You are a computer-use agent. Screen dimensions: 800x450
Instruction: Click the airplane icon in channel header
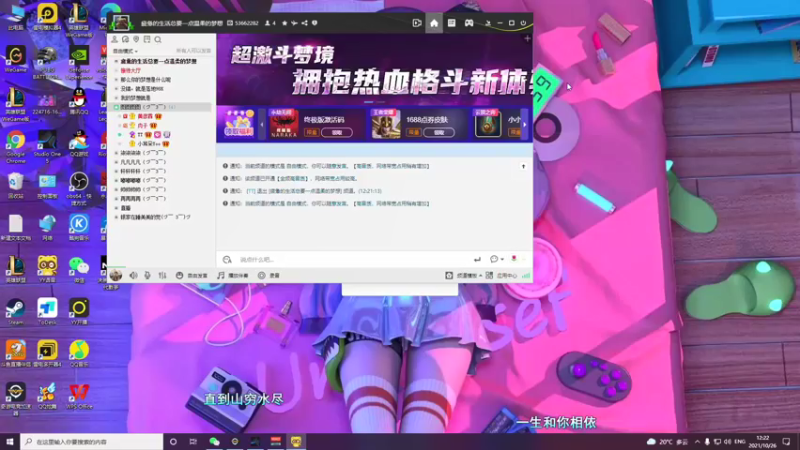pyautogui.click(x=294, y=23)
